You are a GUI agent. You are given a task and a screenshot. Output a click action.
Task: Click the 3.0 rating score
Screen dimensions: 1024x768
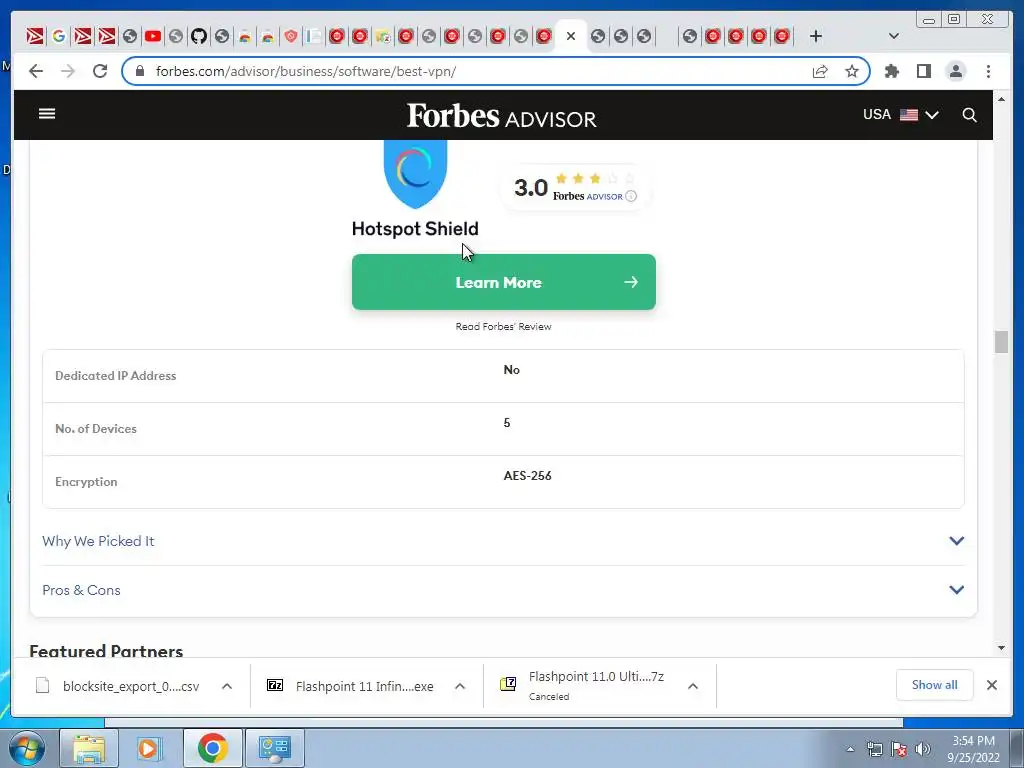(x=530, y=187)
